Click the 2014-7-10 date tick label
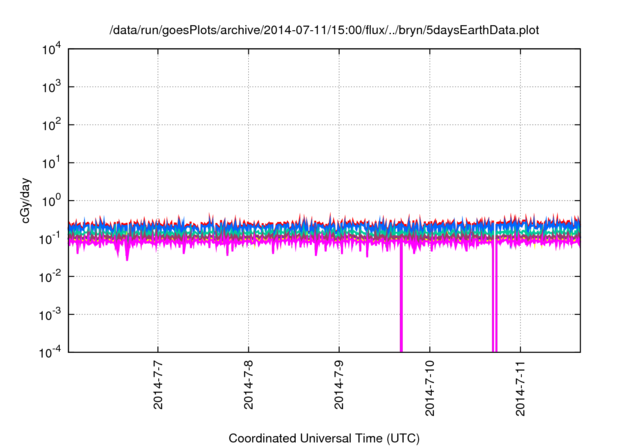Image resolution: width=640 pixels, height=448 pixels. click(430, 388)
